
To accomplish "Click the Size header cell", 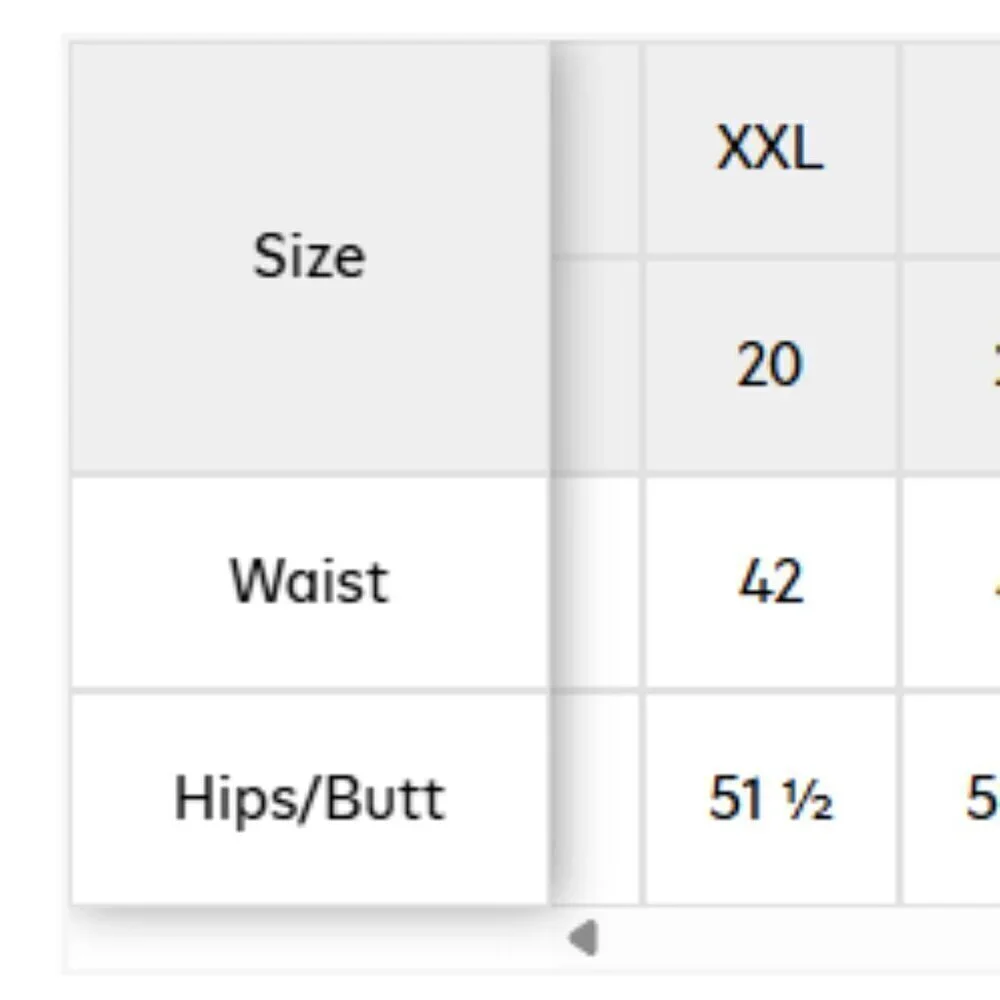I will pyautogui.click(x=310, y=258).
